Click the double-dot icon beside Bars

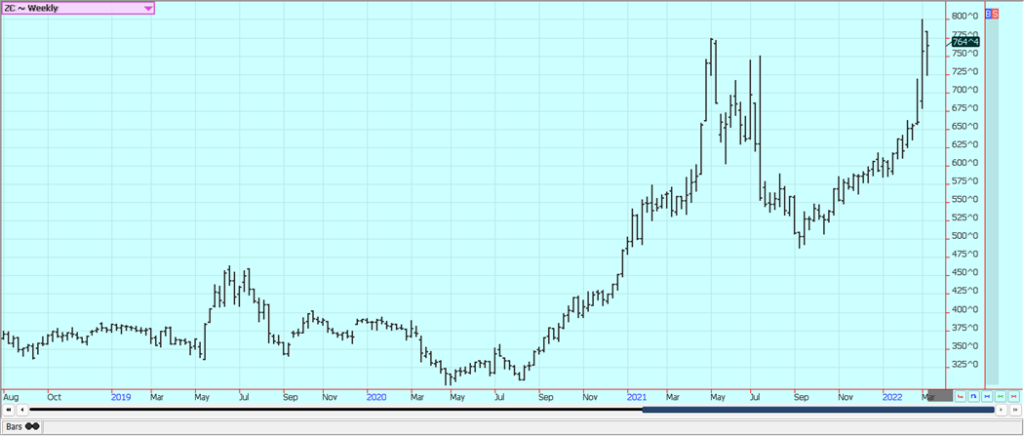coord(32,426)
